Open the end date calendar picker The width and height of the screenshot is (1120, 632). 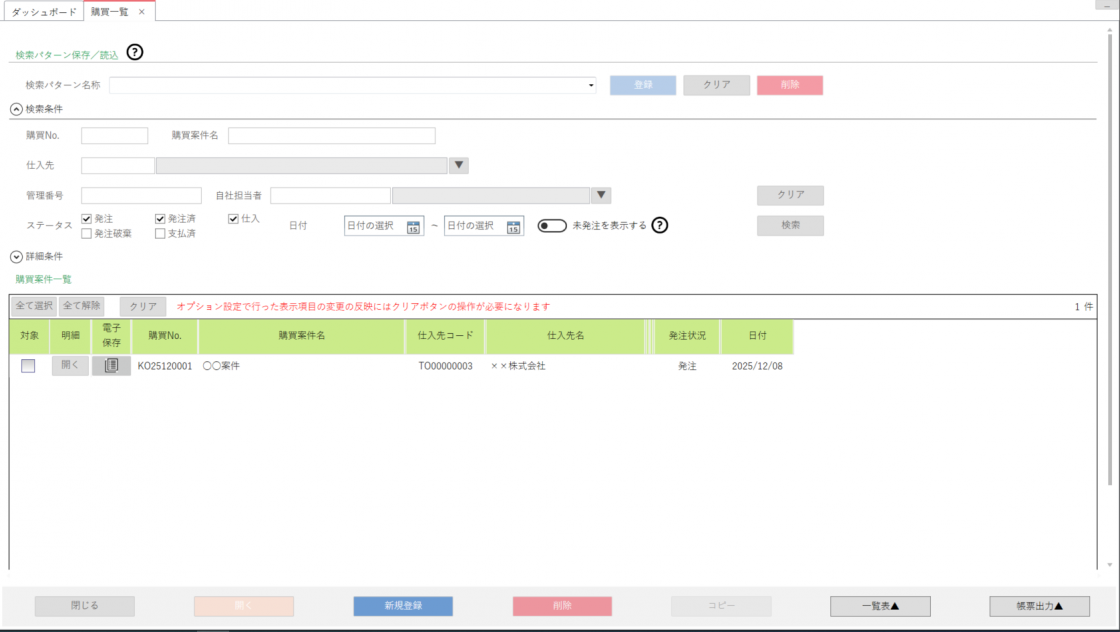click(x=513, y=227)
